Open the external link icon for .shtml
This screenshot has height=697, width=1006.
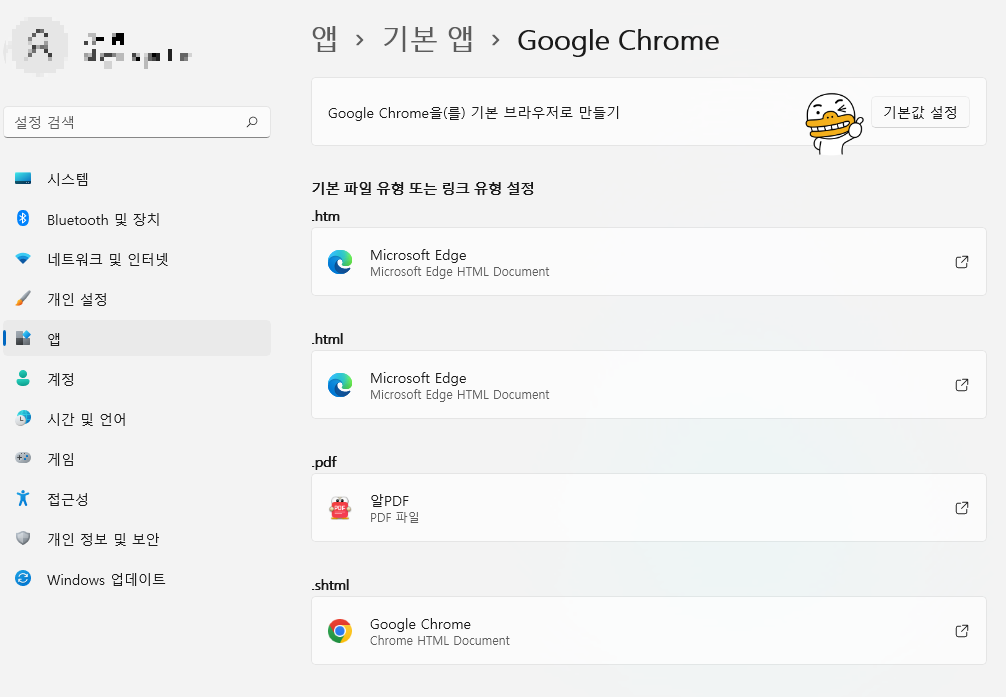(962, 631)
